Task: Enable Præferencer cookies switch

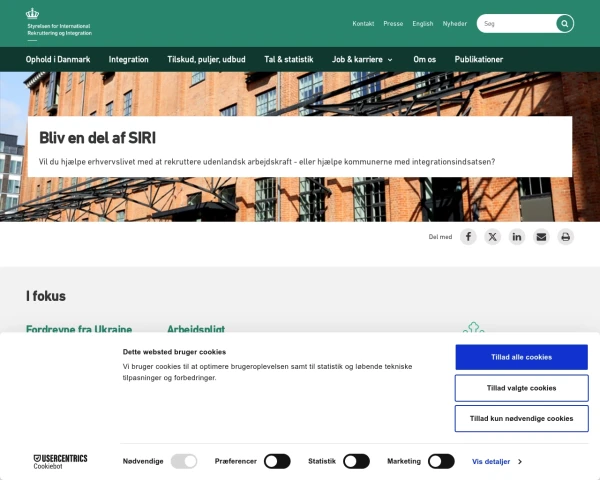Action: [x=277, y=461]
